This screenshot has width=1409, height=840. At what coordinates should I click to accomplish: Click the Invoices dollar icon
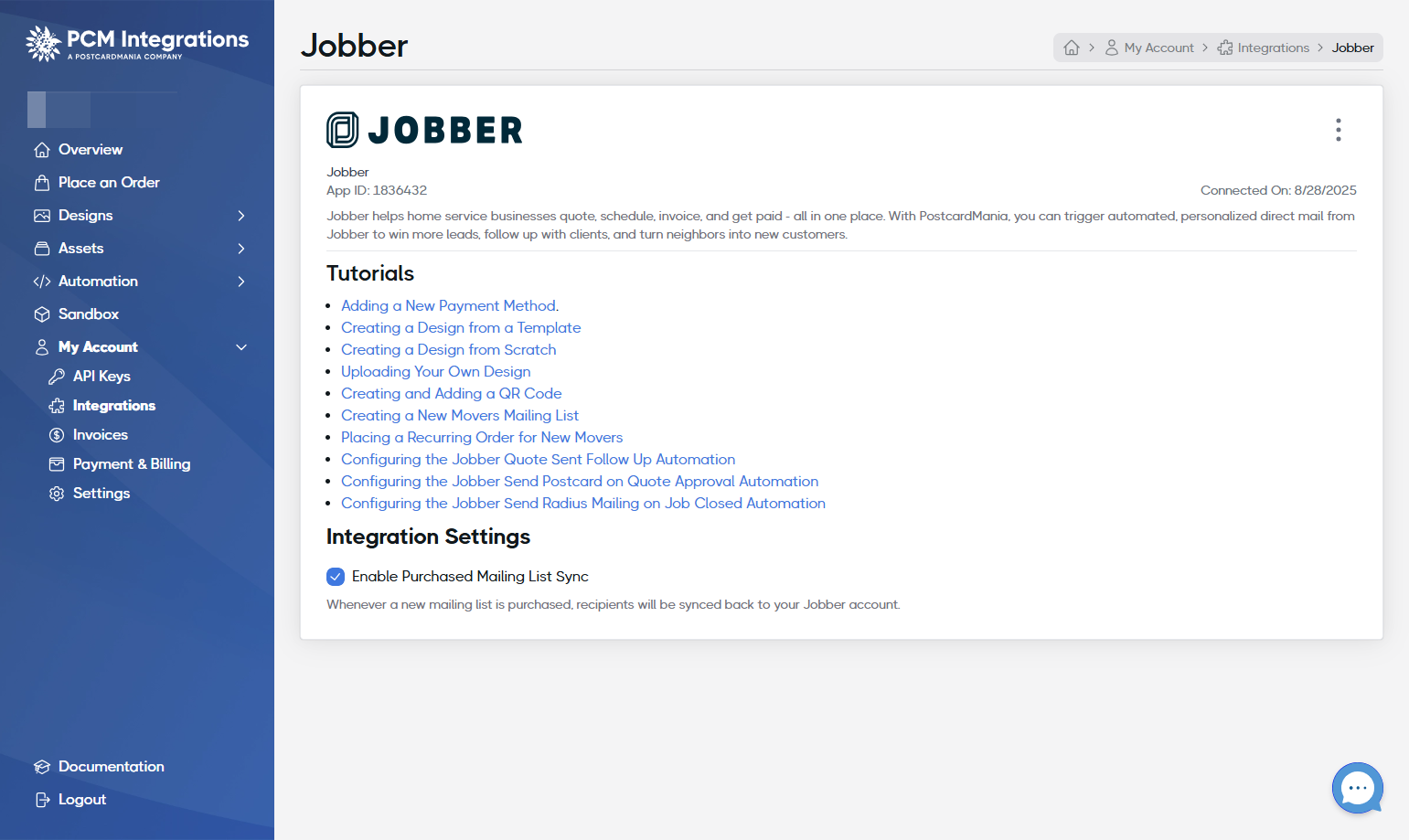click(57, 435)
